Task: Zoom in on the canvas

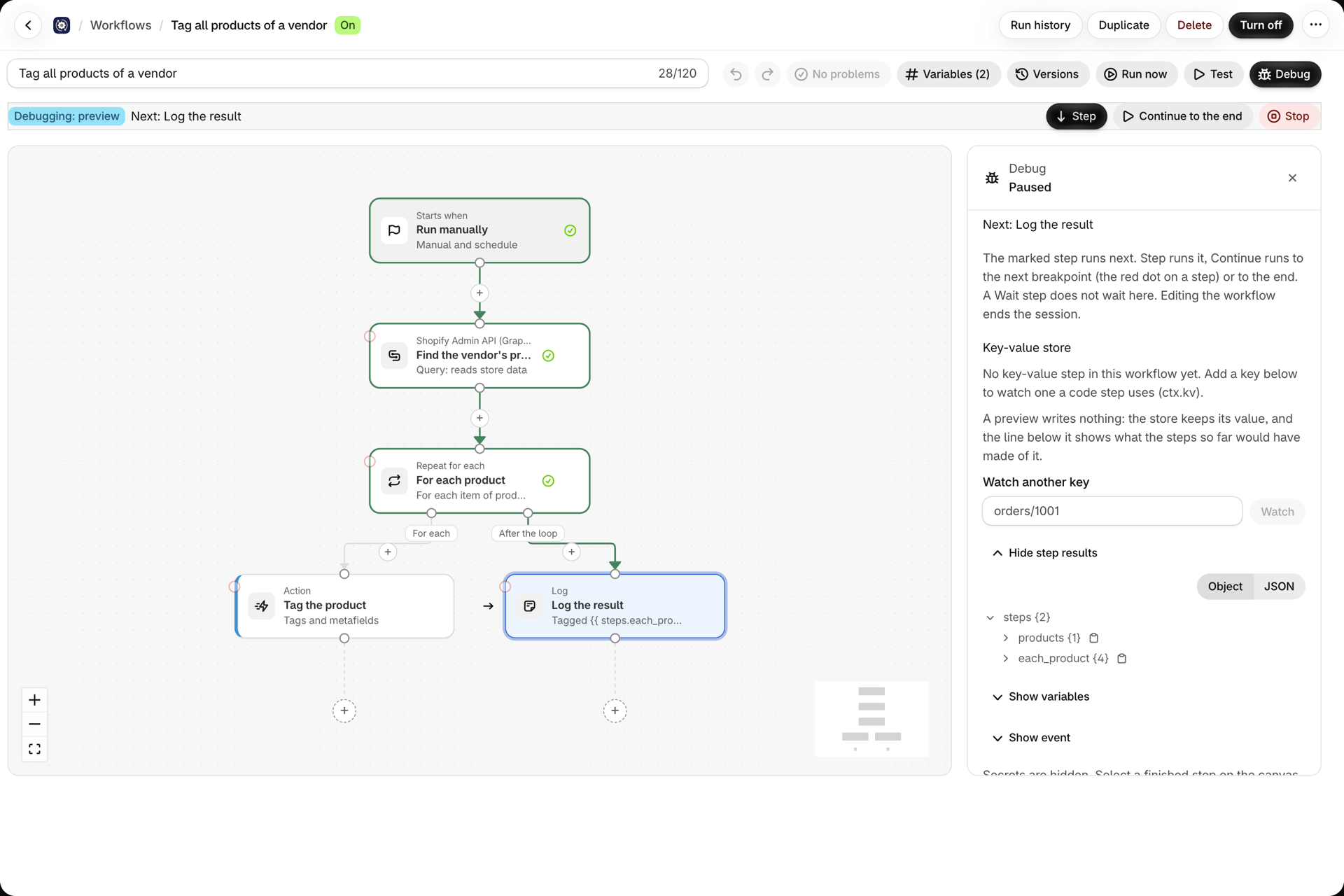Action: tap(34, 700)
